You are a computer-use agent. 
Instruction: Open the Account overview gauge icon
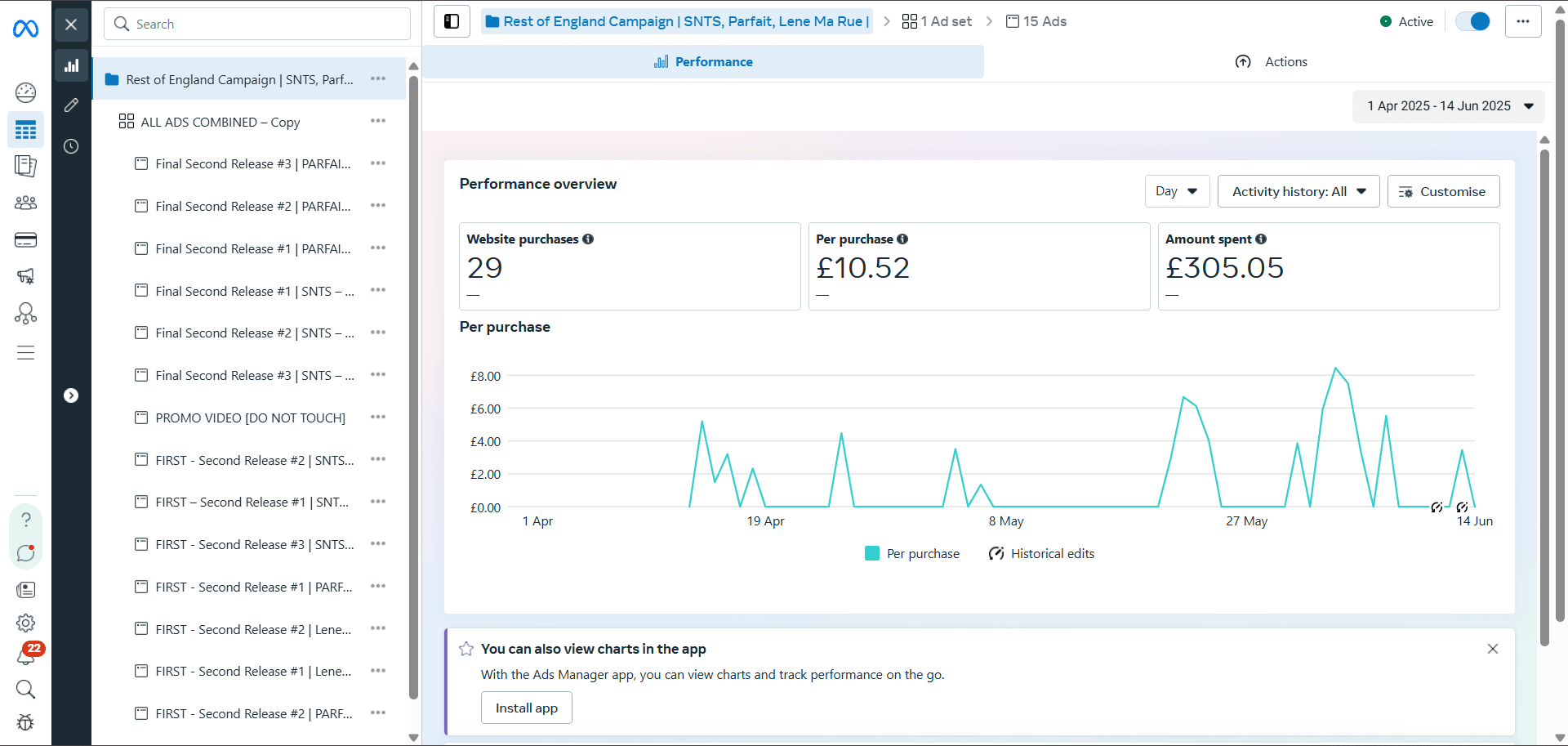(x=26, y=92)
